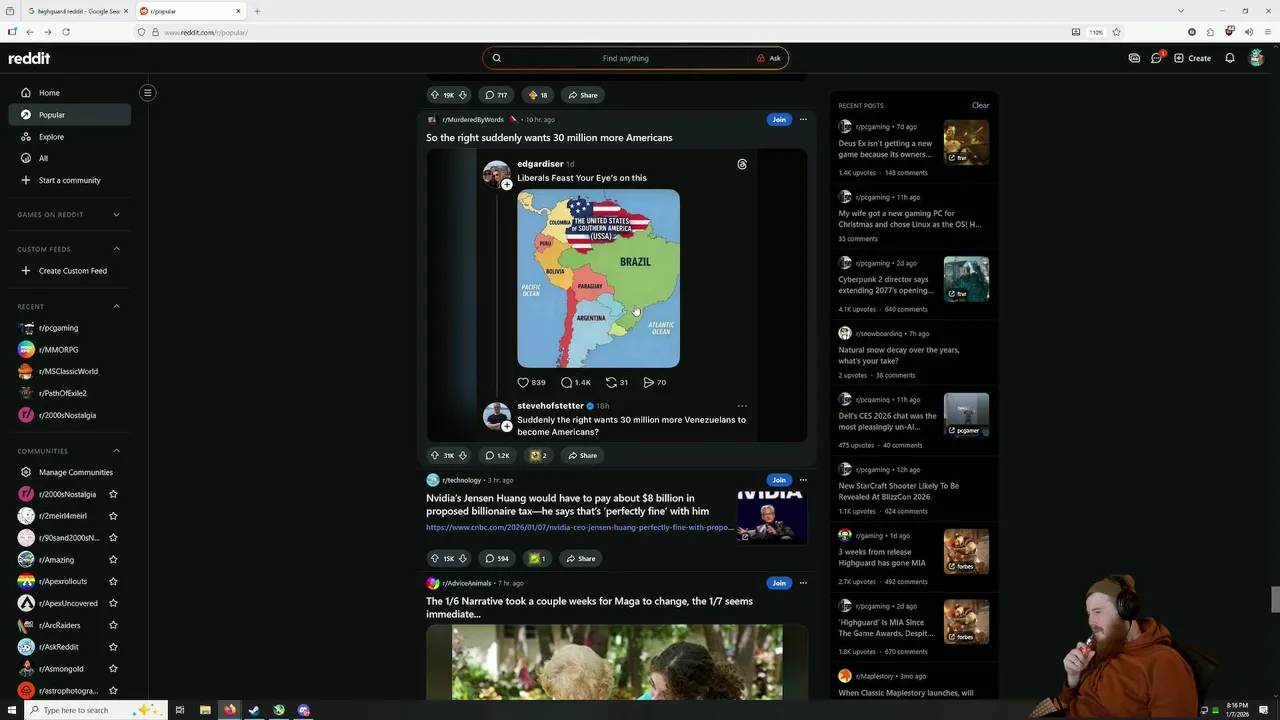Collapse Recent section
This screenshot has width=1280, height=720.
pos(116,306)
